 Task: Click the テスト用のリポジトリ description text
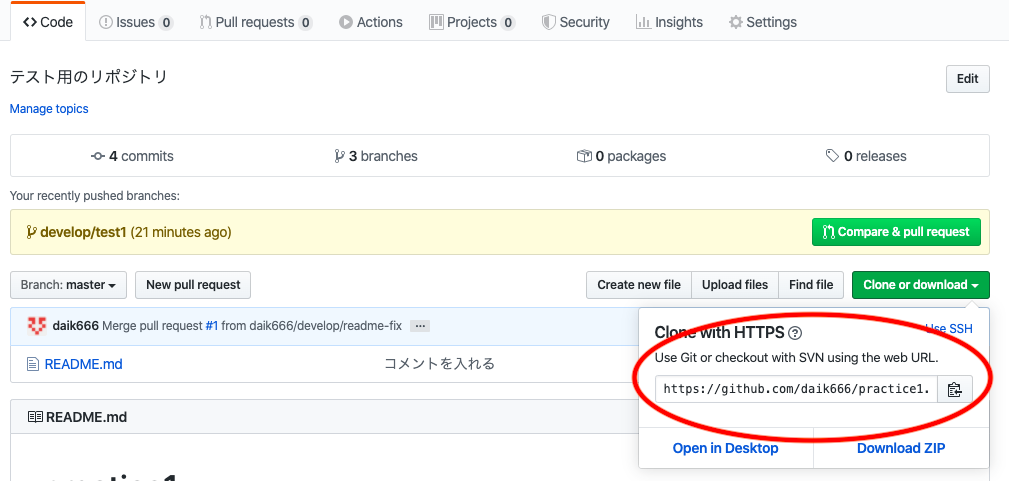89,77
